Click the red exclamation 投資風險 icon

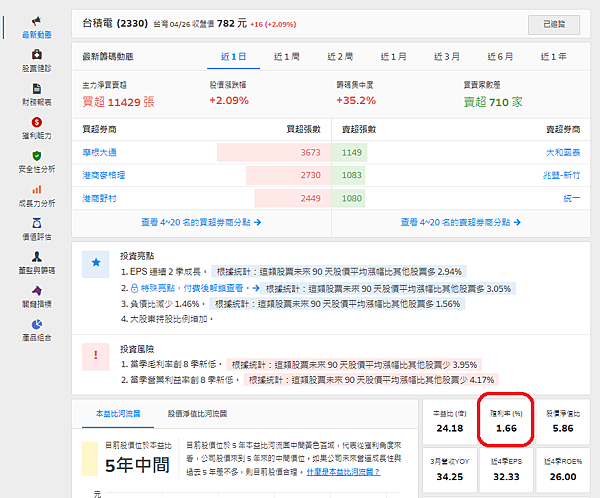(96, 357)
